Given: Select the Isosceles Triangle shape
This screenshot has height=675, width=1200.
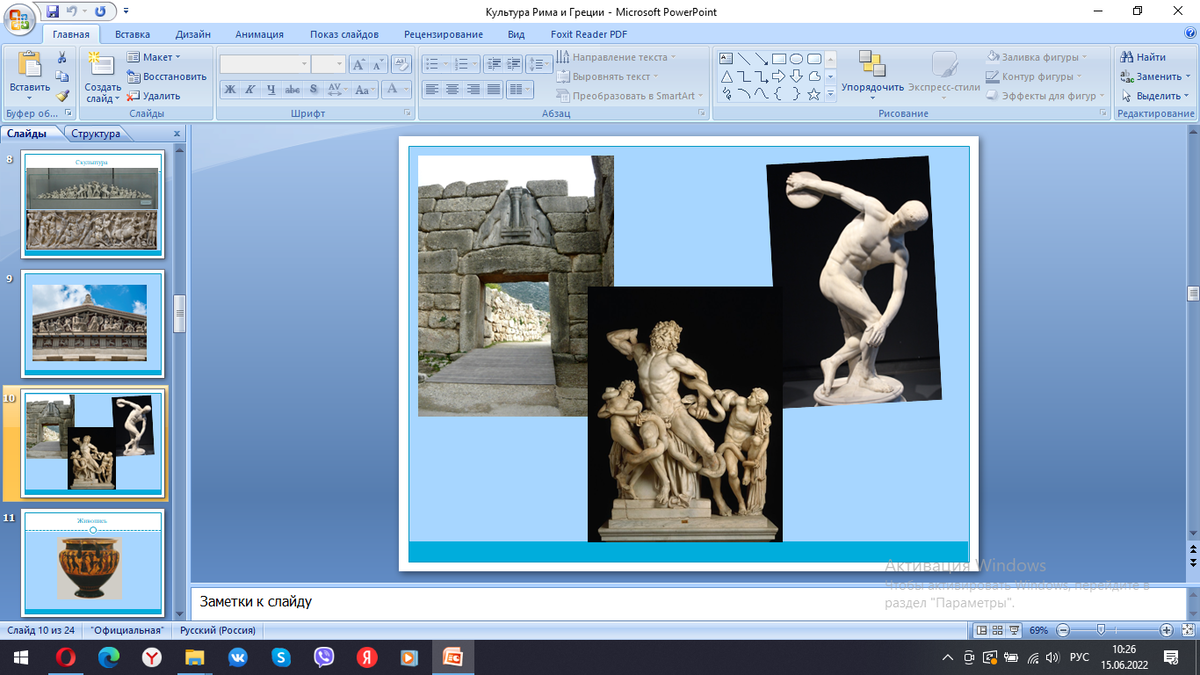Looking at the screenshot, I should click(x=727, y=76).
